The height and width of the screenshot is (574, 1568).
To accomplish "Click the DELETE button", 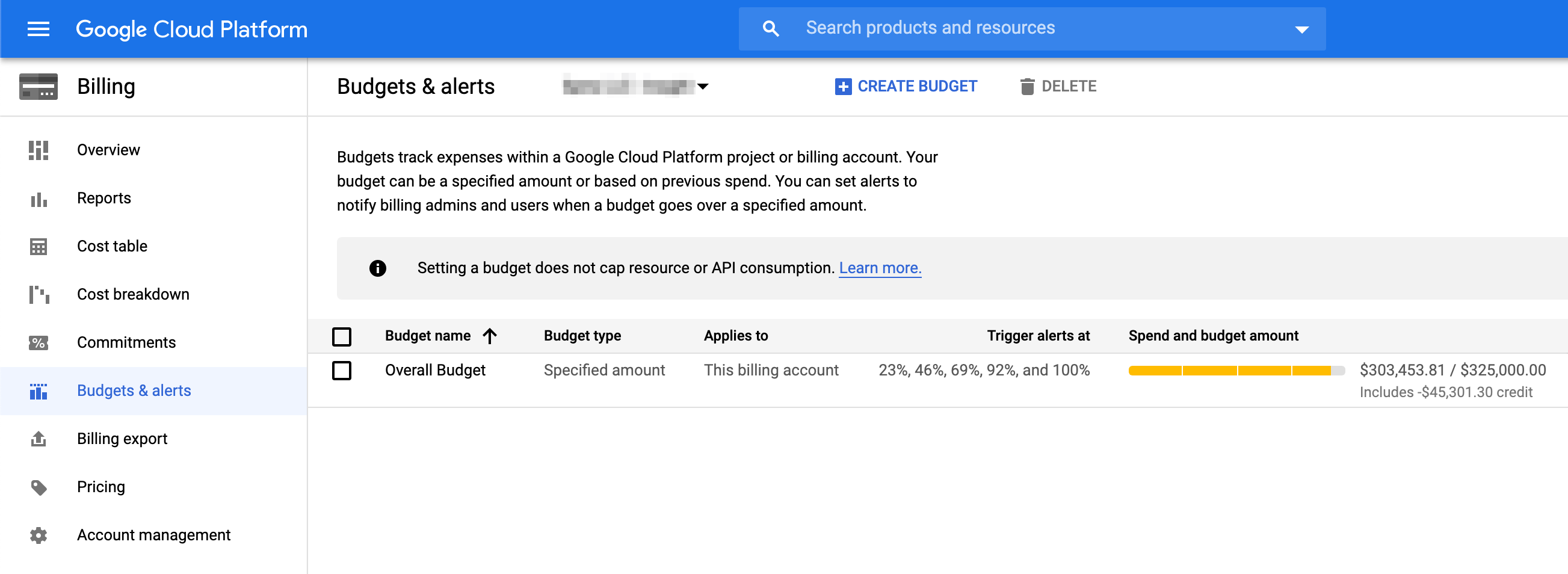I will coord(1058,87).
